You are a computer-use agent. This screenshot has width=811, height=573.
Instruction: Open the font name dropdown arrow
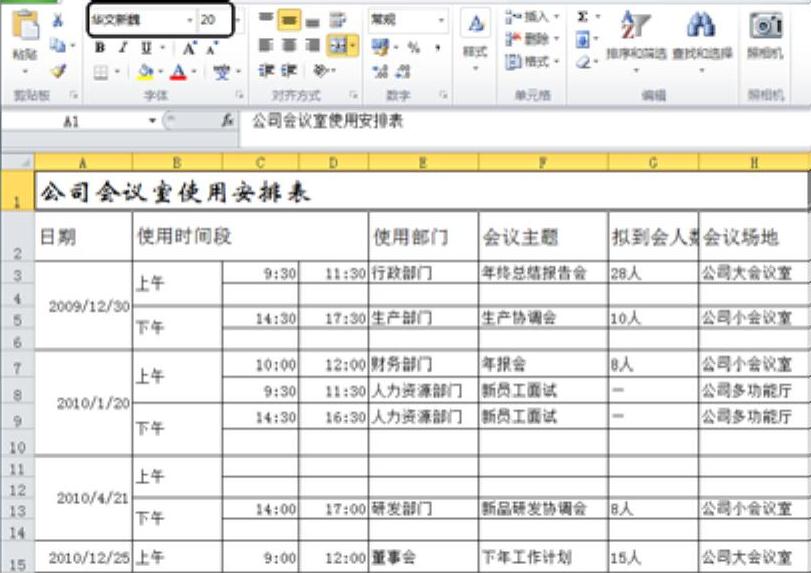pyautogui.click(x=189, y=20)
